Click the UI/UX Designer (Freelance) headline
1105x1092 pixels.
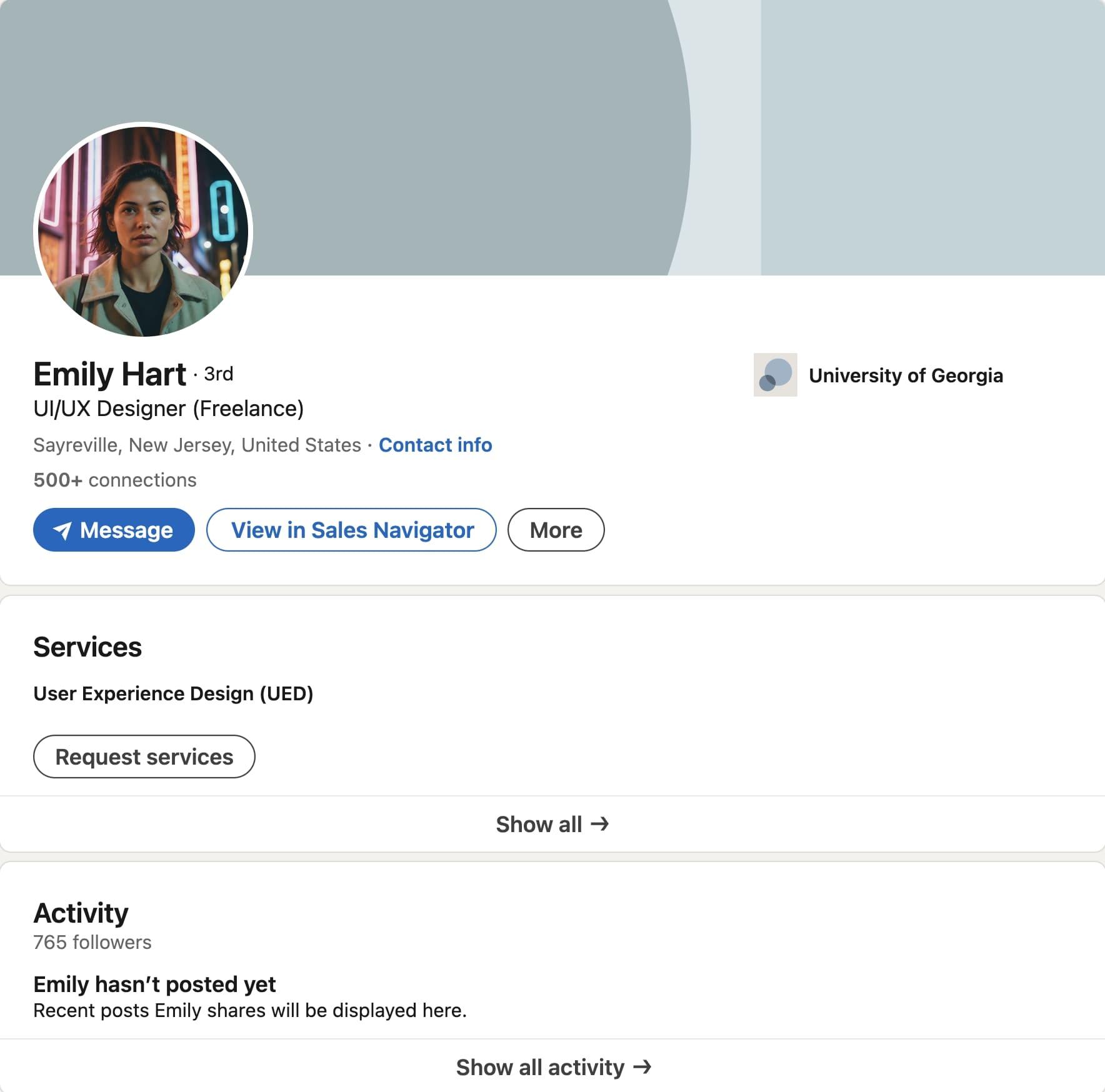click(169, 409)
